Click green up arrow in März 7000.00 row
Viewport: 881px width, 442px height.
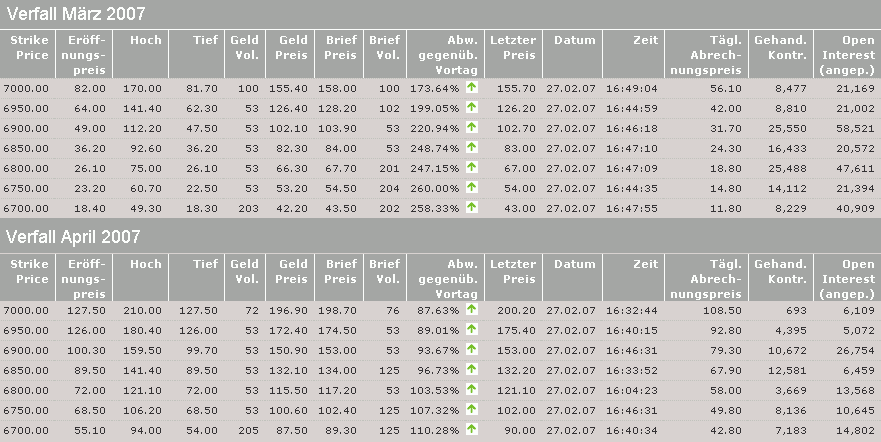click(471, 88)
